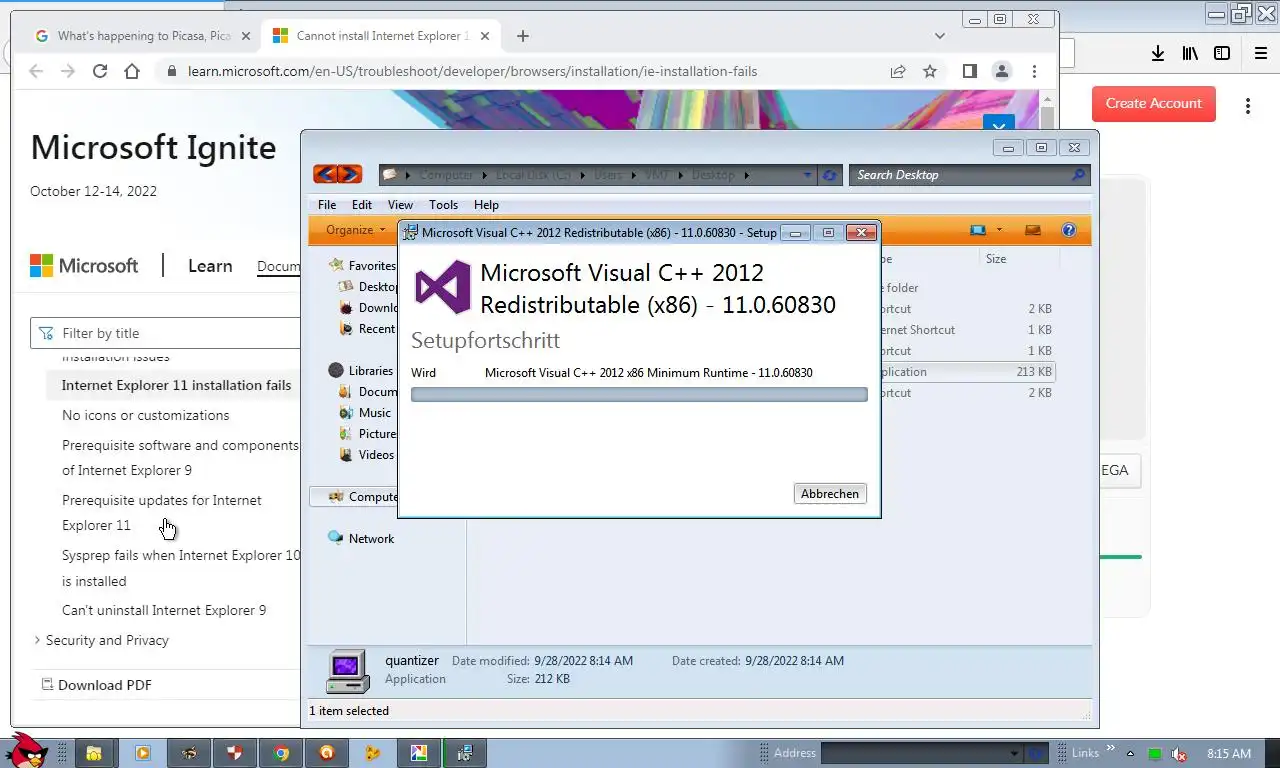1280x768 pixels.
Task: Open a new Chrome tab with plus
Action: tap(522, 36)
